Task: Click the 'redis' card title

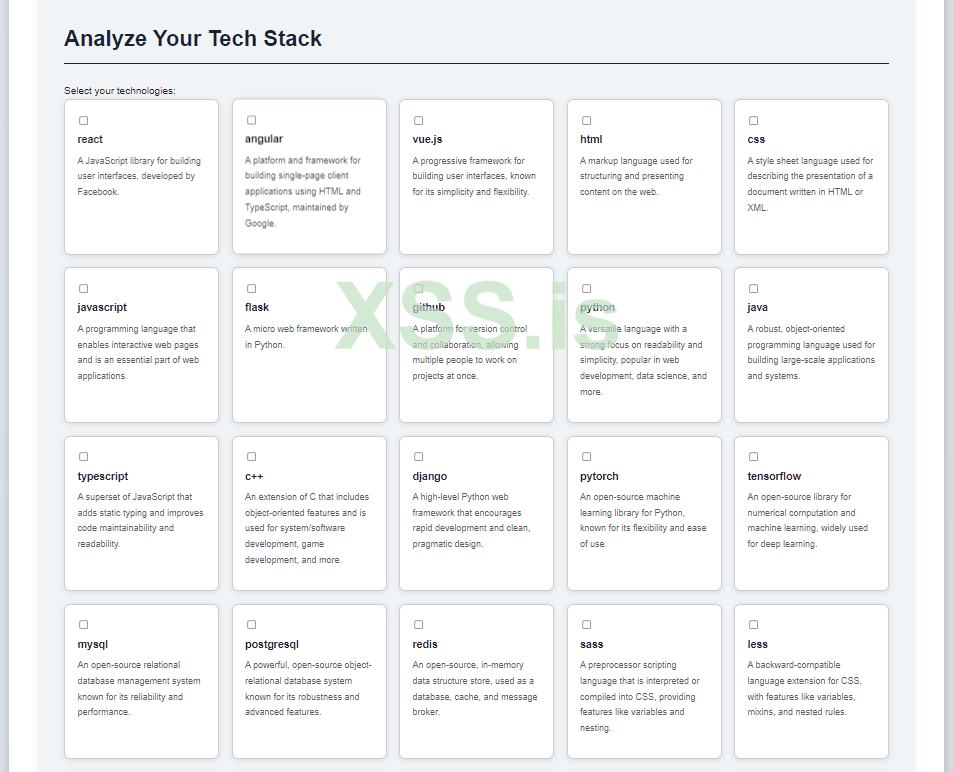Action: pos(425,644)
